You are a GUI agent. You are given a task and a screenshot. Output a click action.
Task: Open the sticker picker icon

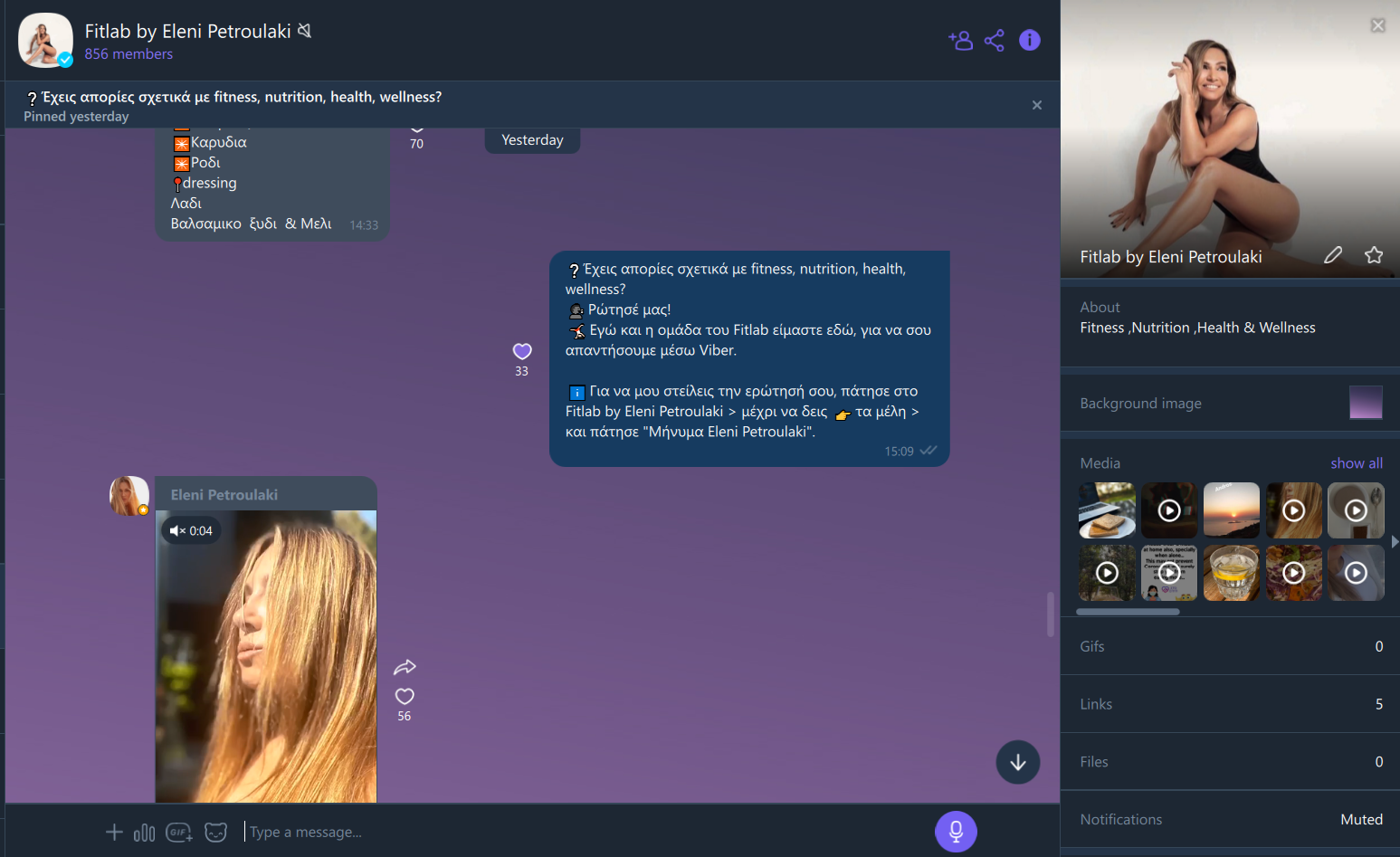tap(215, 833)
